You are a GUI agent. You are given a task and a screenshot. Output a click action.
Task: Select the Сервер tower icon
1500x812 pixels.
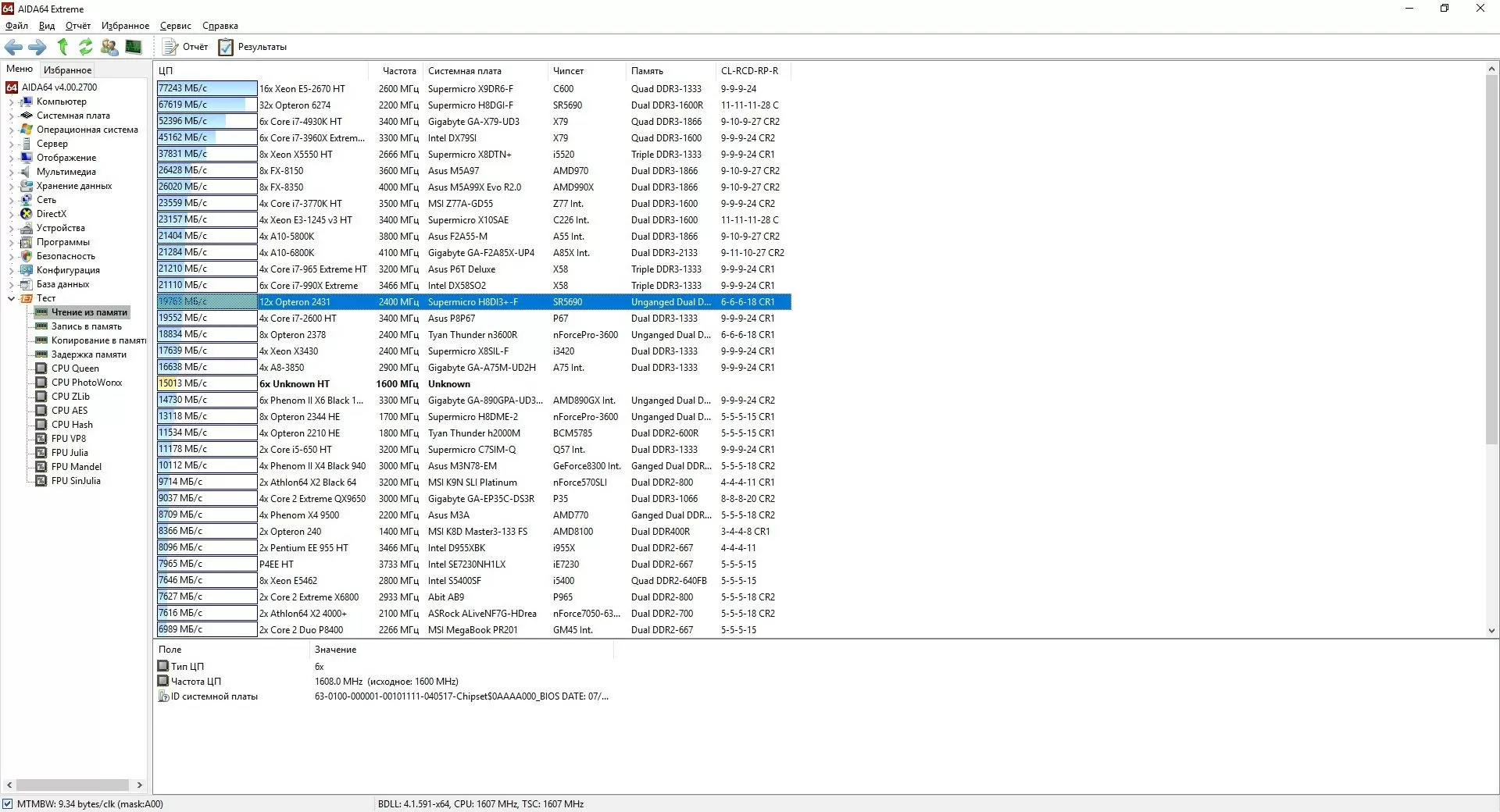pyautogui.click(x=27, y=144)
